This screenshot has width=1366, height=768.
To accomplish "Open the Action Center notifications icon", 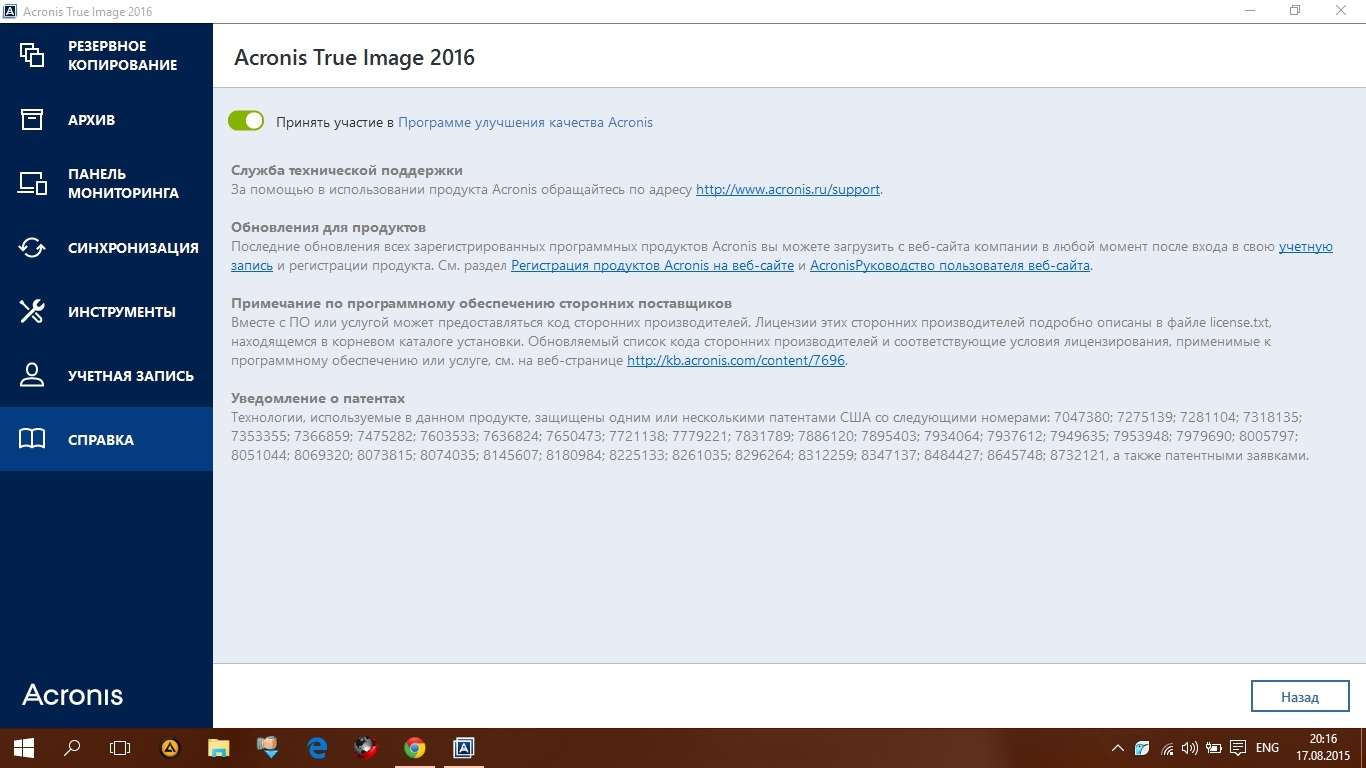I will [1237, 748].
